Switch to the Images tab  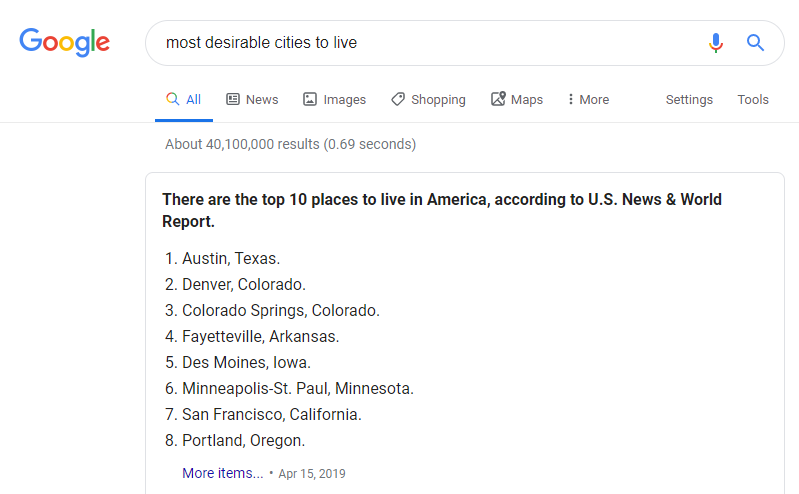click(x=334, y=99)
